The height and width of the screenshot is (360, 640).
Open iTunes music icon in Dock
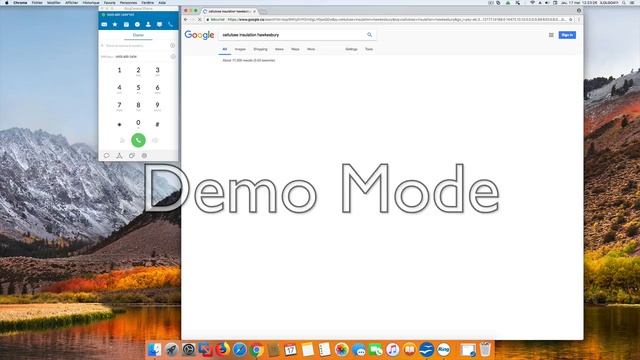pyautogui.click(x=392, y=350)
